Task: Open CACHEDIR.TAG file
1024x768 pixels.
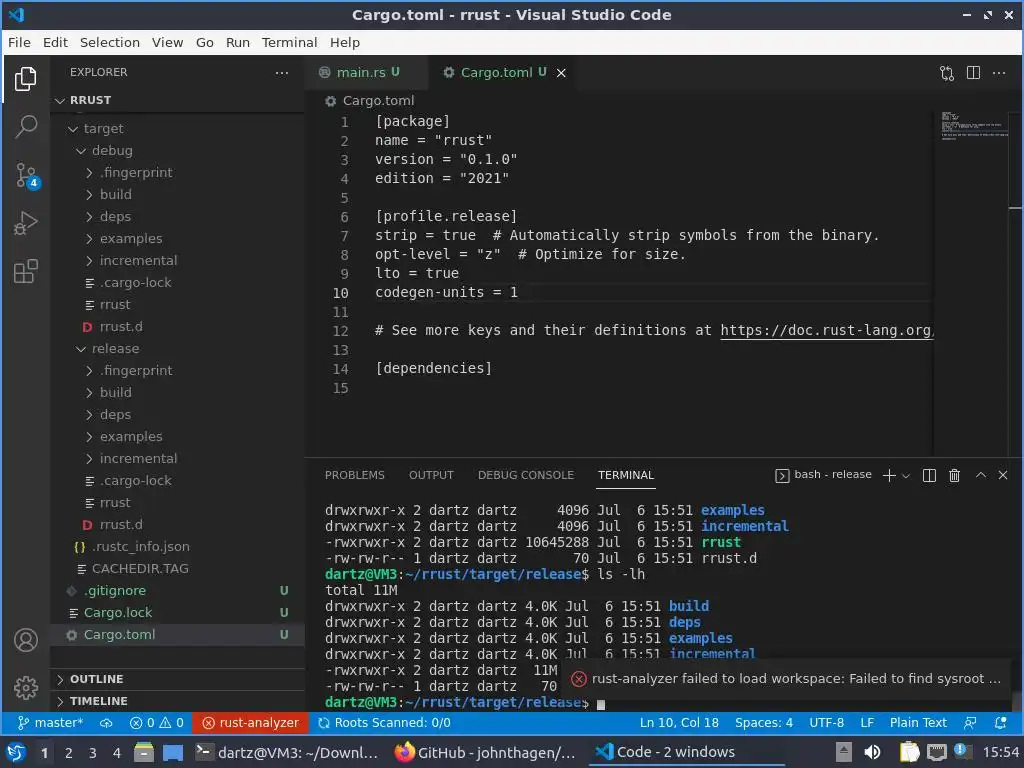Action: [176, 569]
